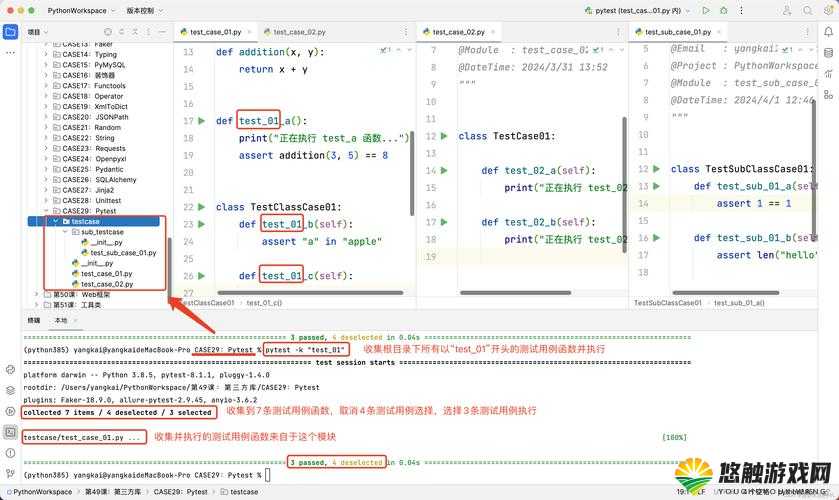The image size is (839, 500).
Task: Click the Run button in top toolbar
Action: point(706,10)
